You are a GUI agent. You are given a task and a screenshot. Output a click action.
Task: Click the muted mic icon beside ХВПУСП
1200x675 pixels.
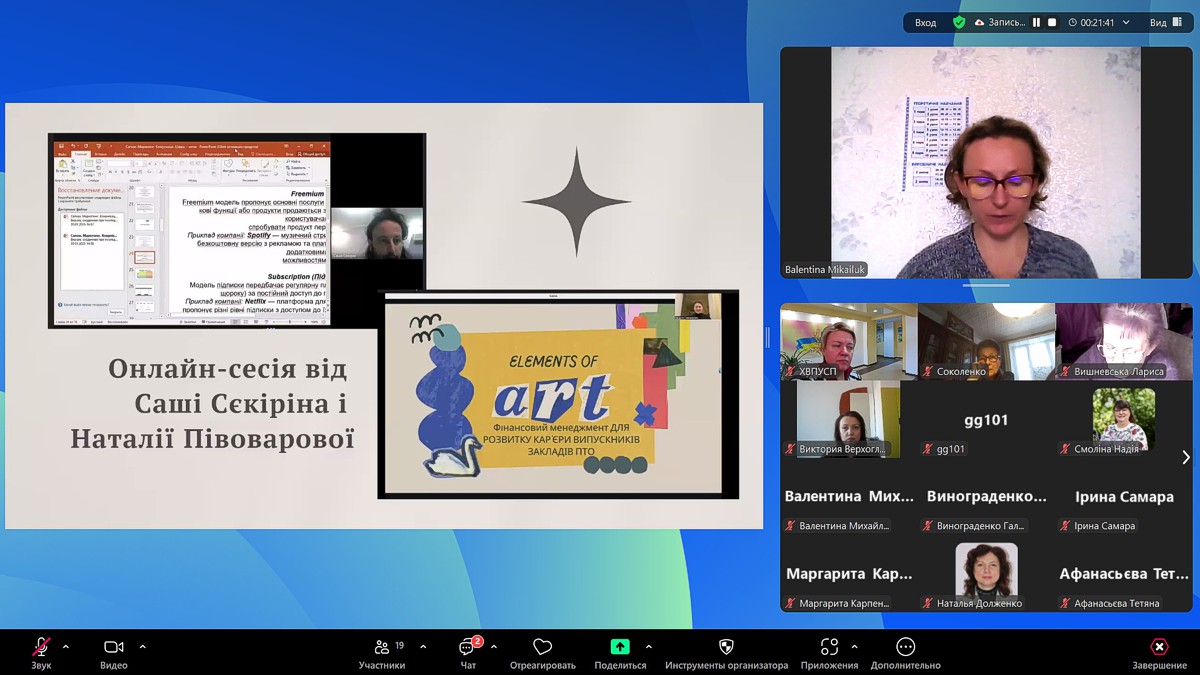coord(790,371)
